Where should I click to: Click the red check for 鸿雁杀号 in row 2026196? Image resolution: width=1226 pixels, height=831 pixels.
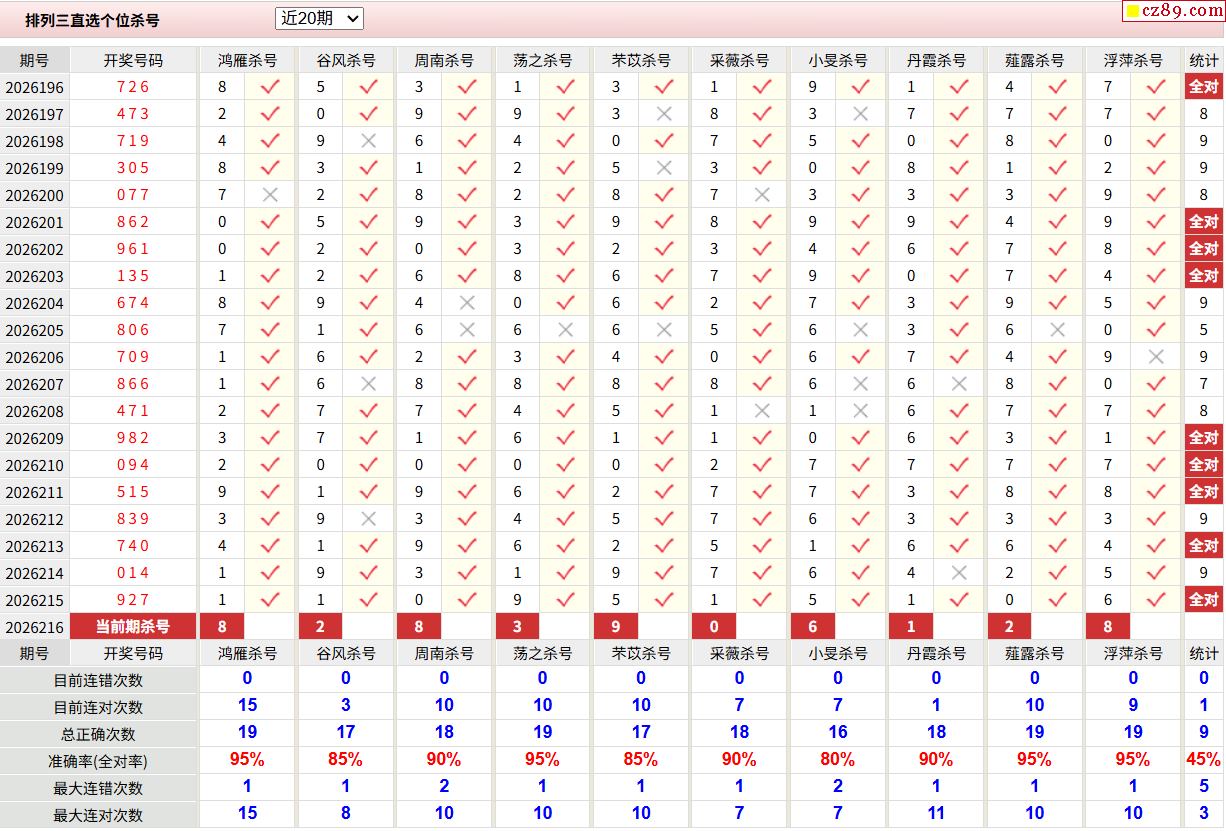(270, 87)
